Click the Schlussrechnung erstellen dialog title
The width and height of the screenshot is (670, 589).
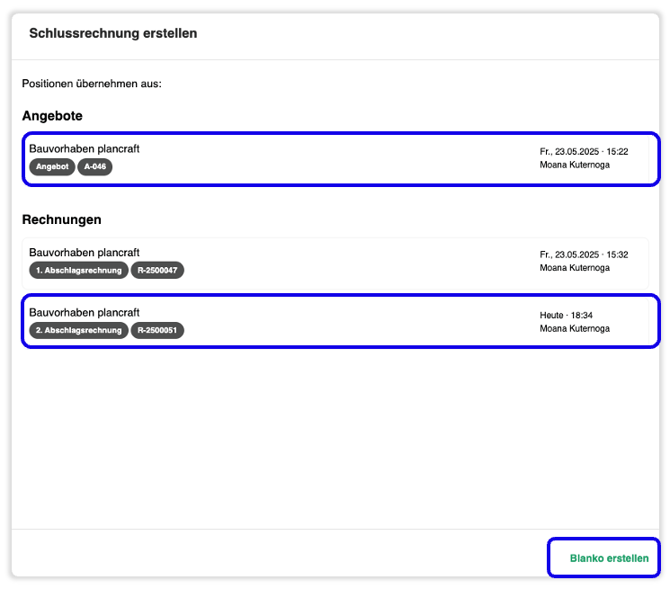click(113, 33)
